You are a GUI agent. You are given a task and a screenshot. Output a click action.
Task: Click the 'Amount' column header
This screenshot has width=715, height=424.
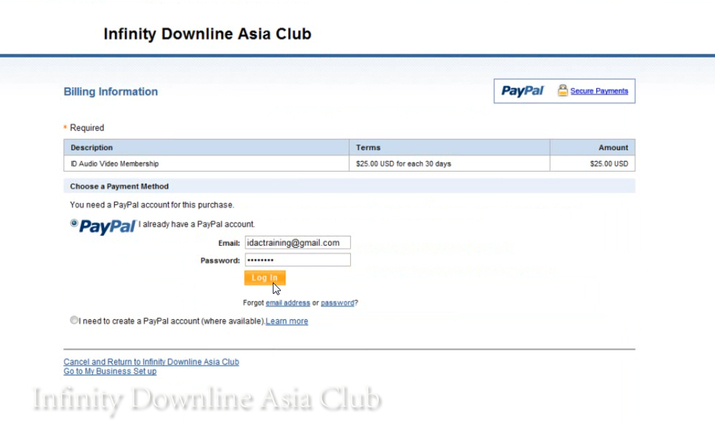pyautogui.click(x=593, y=148)
